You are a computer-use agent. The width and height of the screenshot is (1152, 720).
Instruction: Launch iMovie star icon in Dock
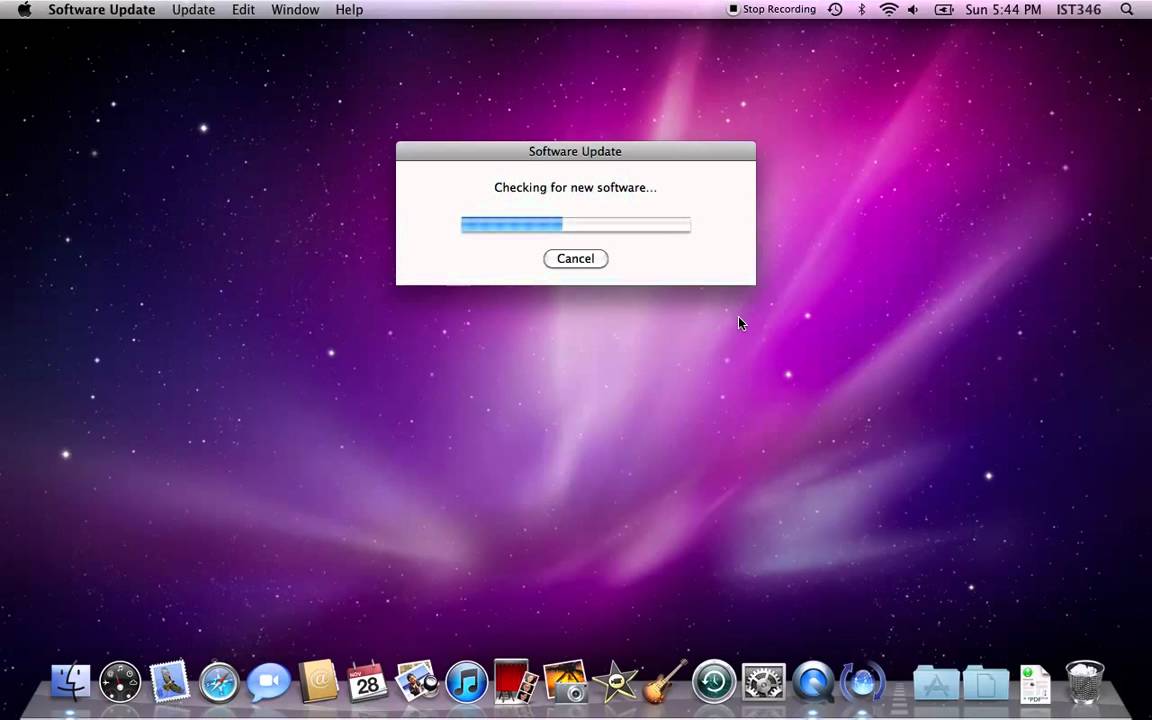(614, 683)
